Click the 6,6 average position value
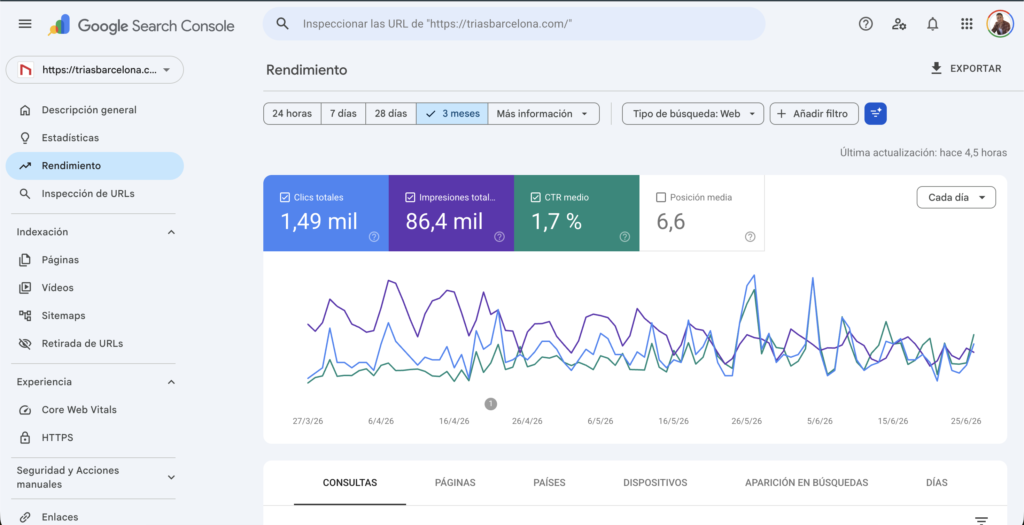The height and width of the screenshot is (525, 1024). pos(671,222)
